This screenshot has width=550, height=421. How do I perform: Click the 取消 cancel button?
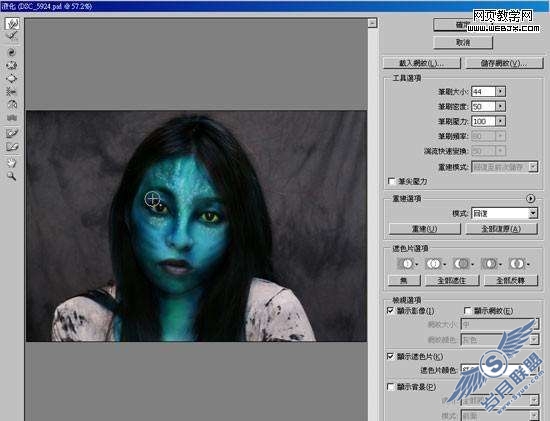(x=463, y=43)
